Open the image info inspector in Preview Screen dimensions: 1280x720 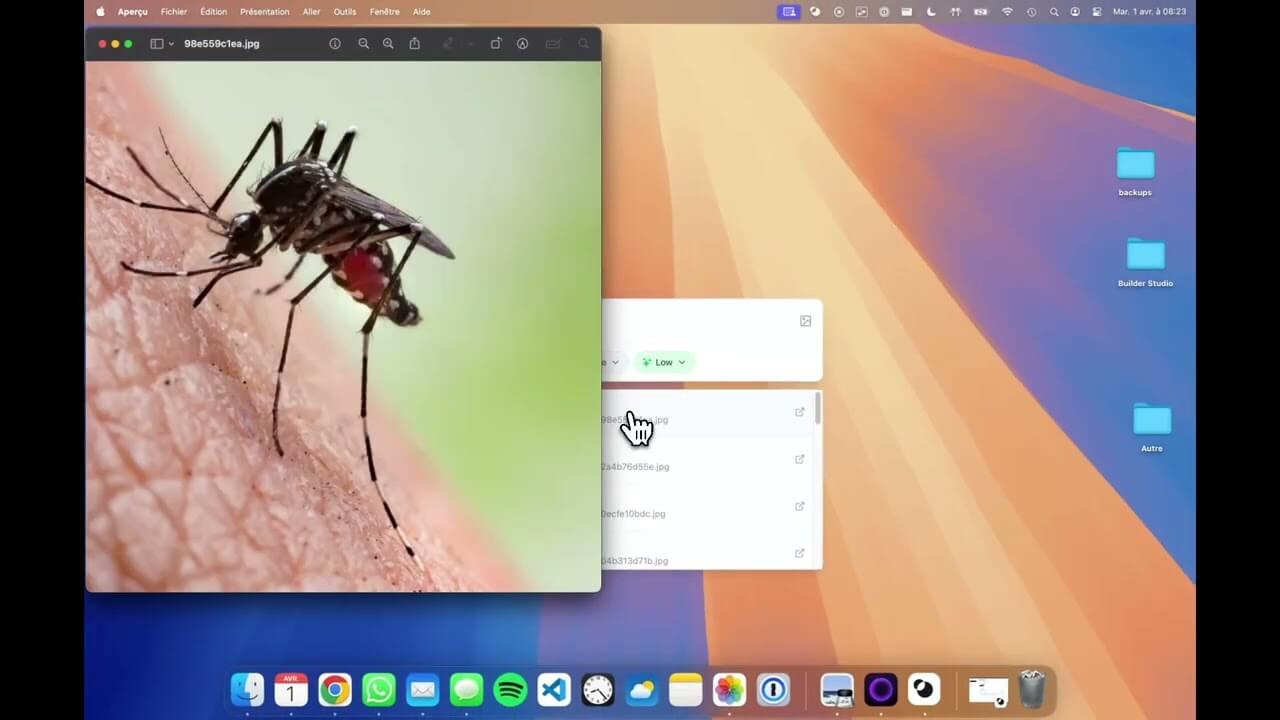(335, 44)
